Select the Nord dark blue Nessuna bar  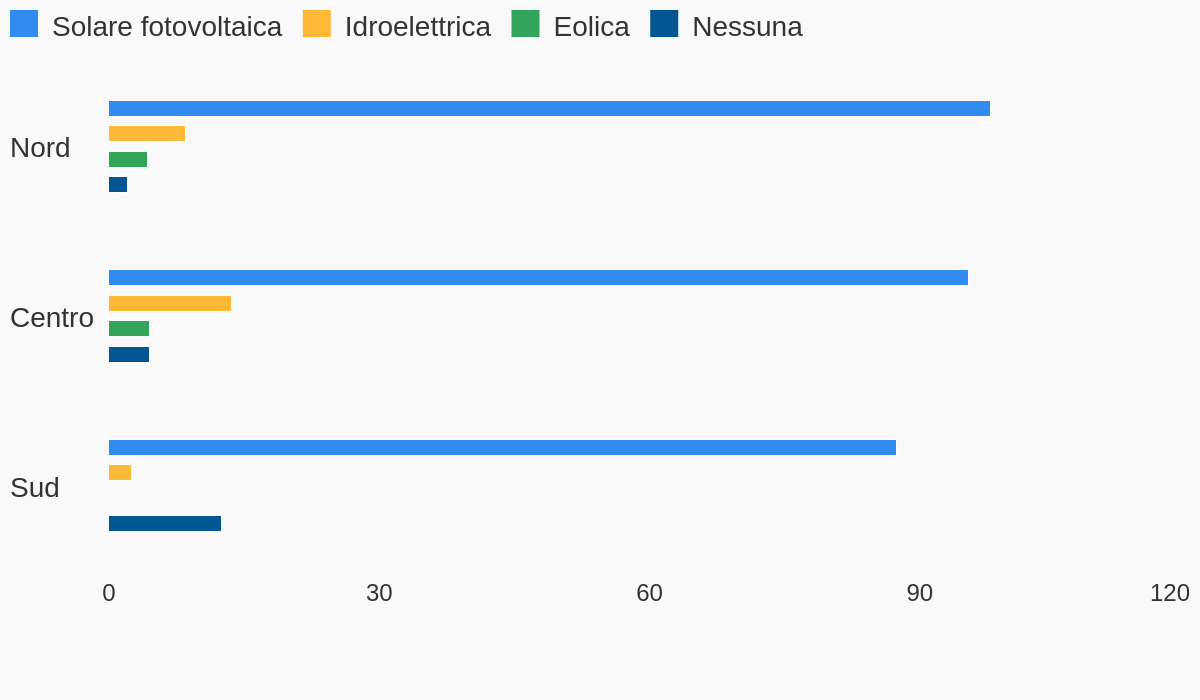pyautogui.click(x=118, y=184)
